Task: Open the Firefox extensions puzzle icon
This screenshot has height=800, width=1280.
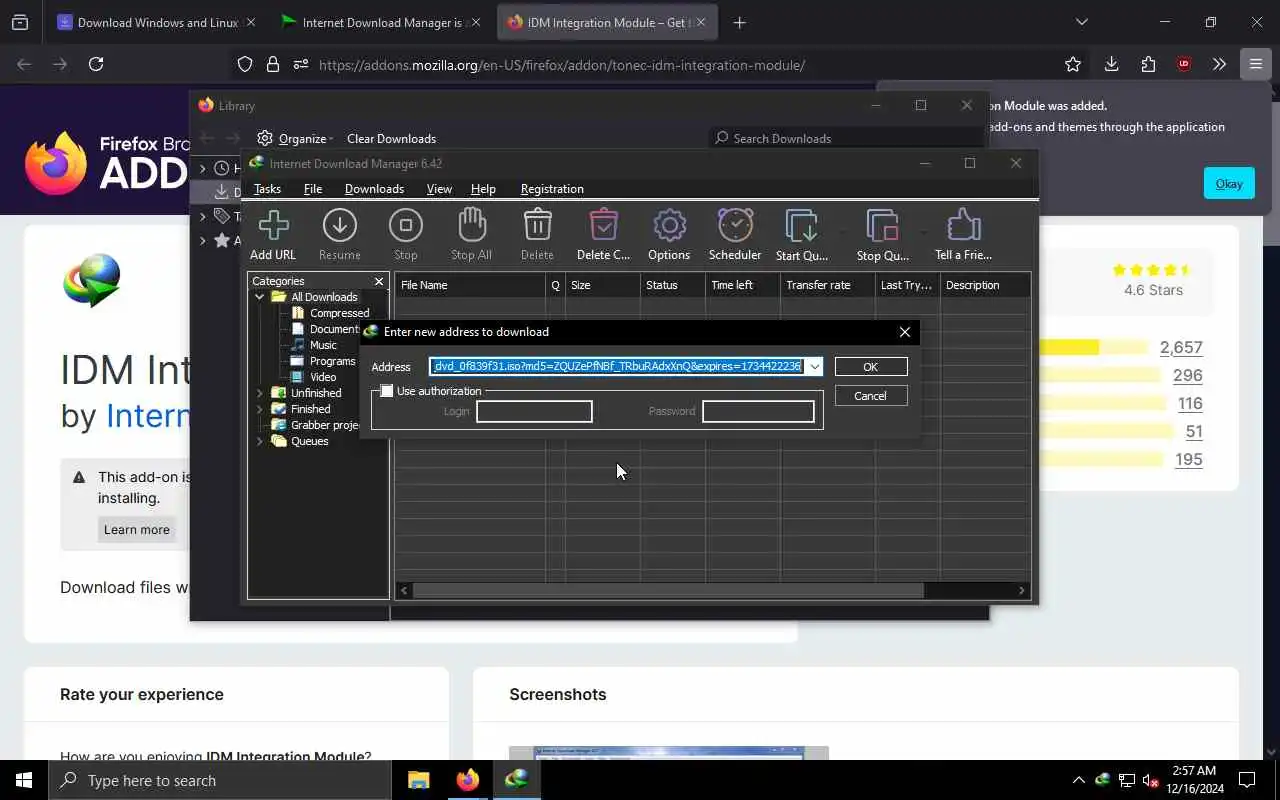Action: coord(1148,64)
